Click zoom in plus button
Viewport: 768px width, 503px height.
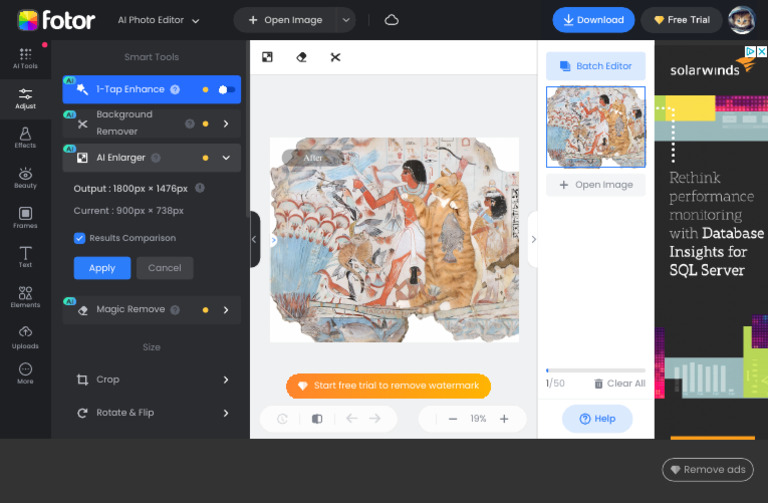click(504, 419)
